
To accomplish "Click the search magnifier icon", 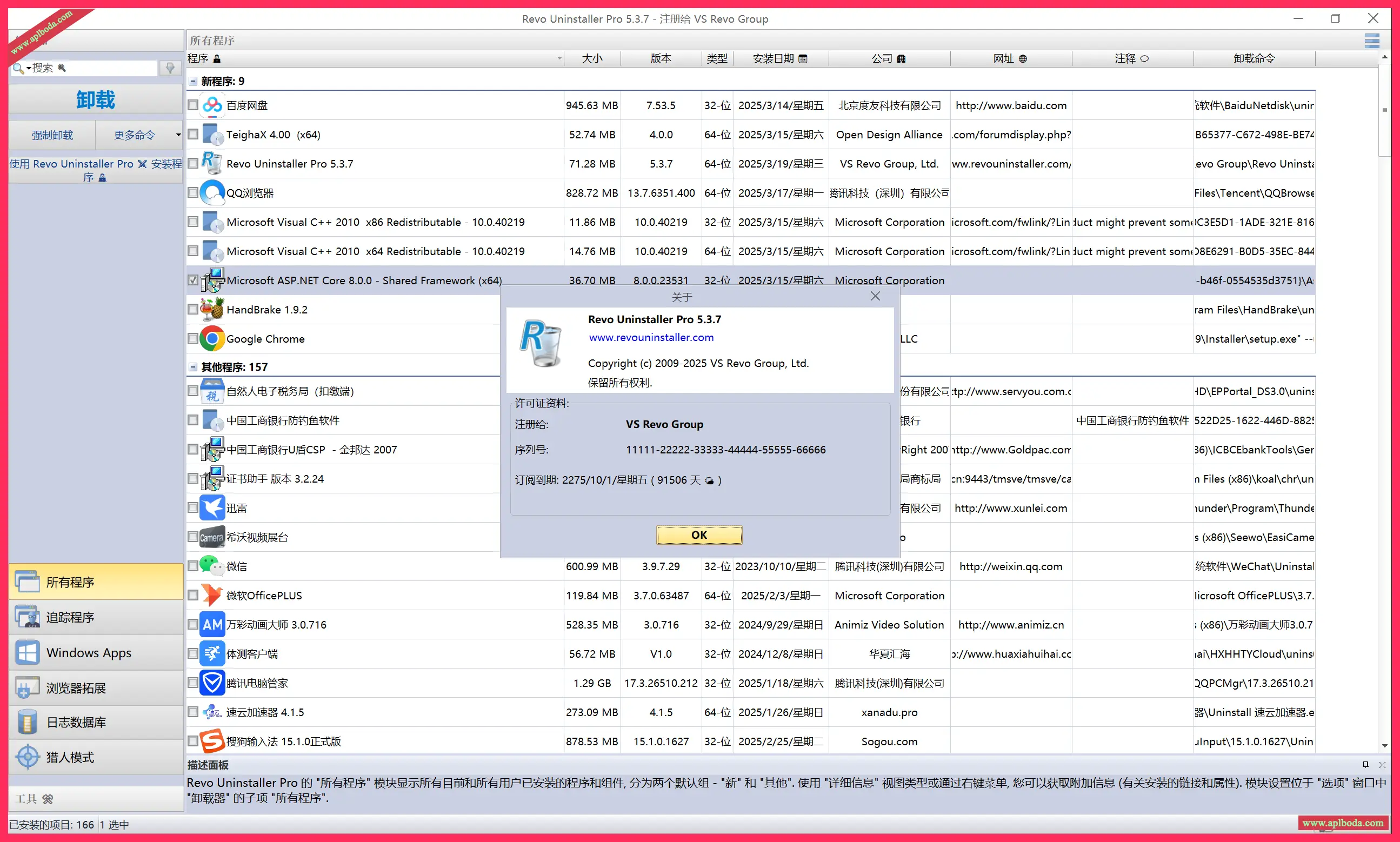I will (x=18, y=68).
